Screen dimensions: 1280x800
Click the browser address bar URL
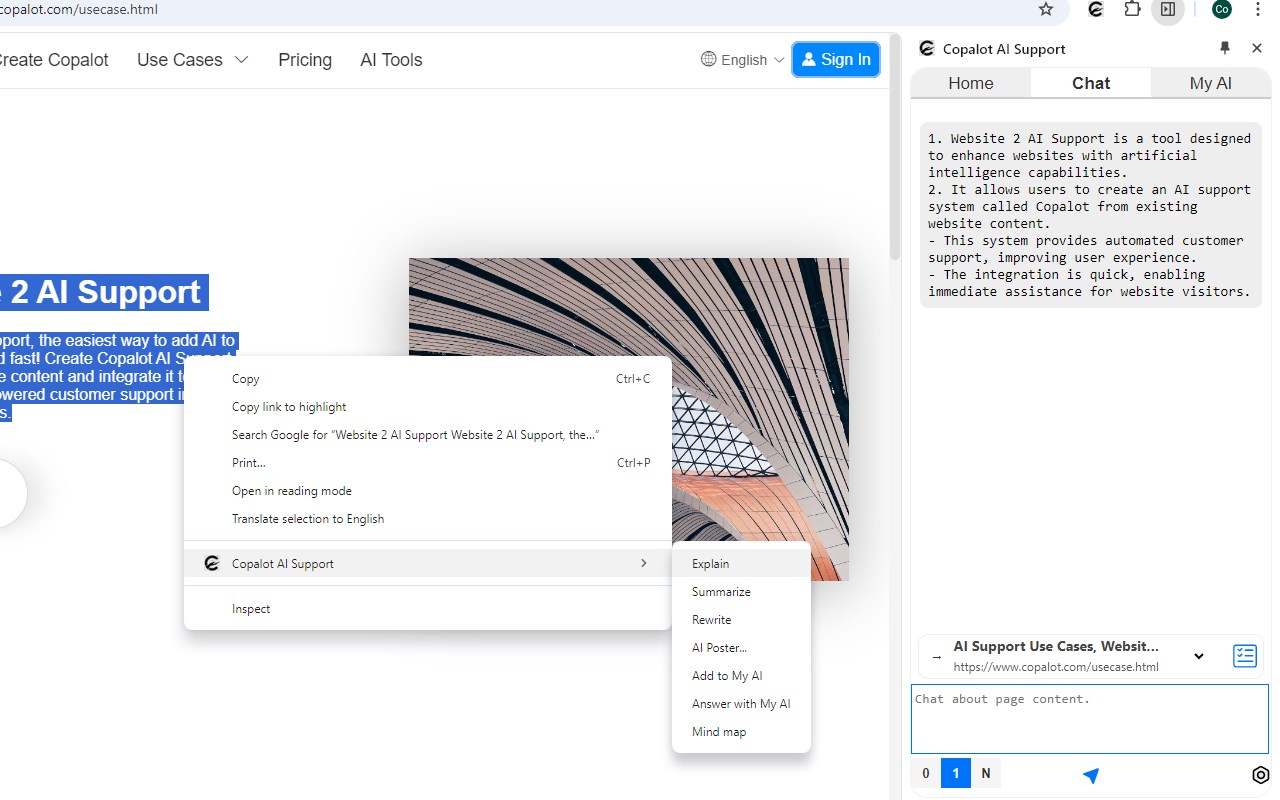(x=79, y=9)
